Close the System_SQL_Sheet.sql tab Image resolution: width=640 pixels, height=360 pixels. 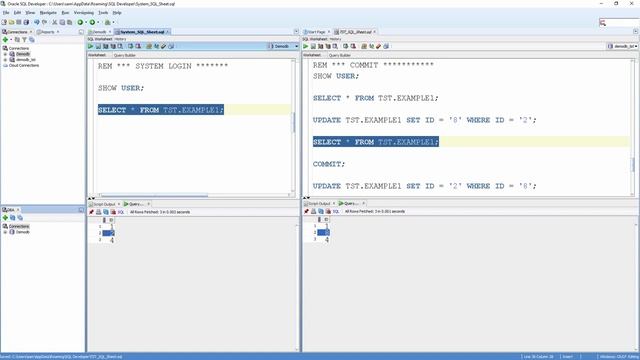pyautogui.click(x=168, y=32)
